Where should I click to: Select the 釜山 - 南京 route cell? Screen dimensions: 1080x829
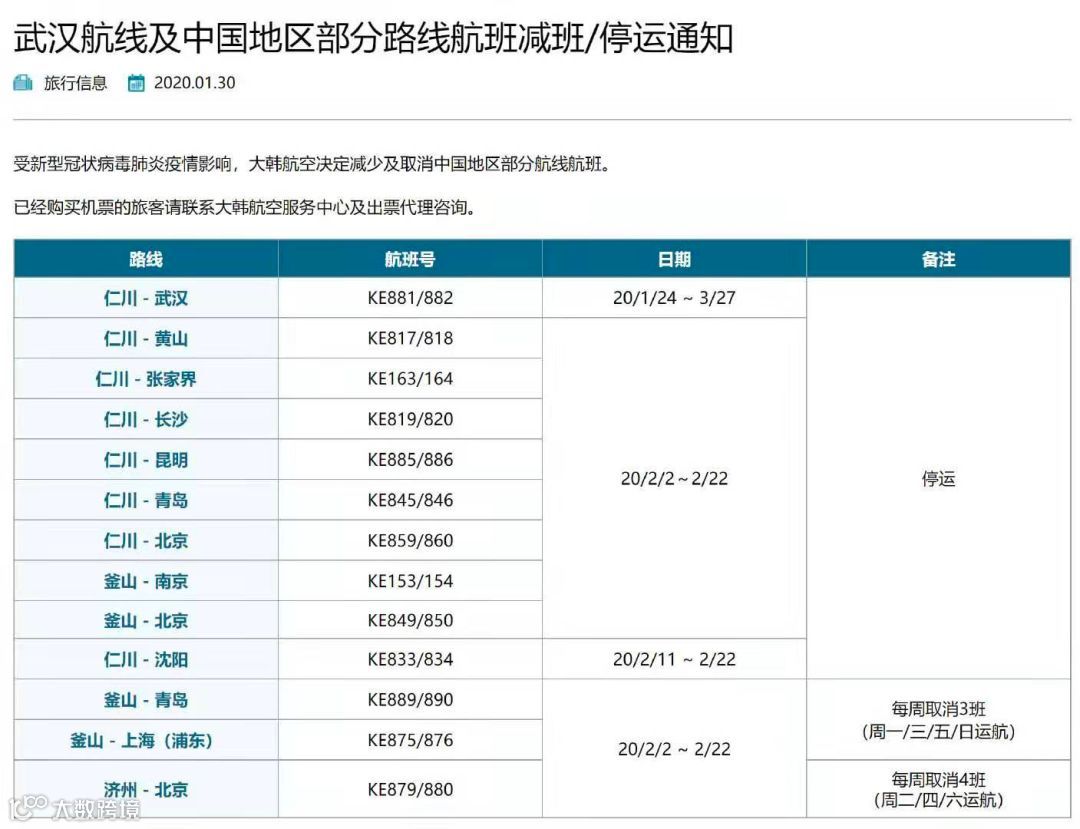coord(146,581)
